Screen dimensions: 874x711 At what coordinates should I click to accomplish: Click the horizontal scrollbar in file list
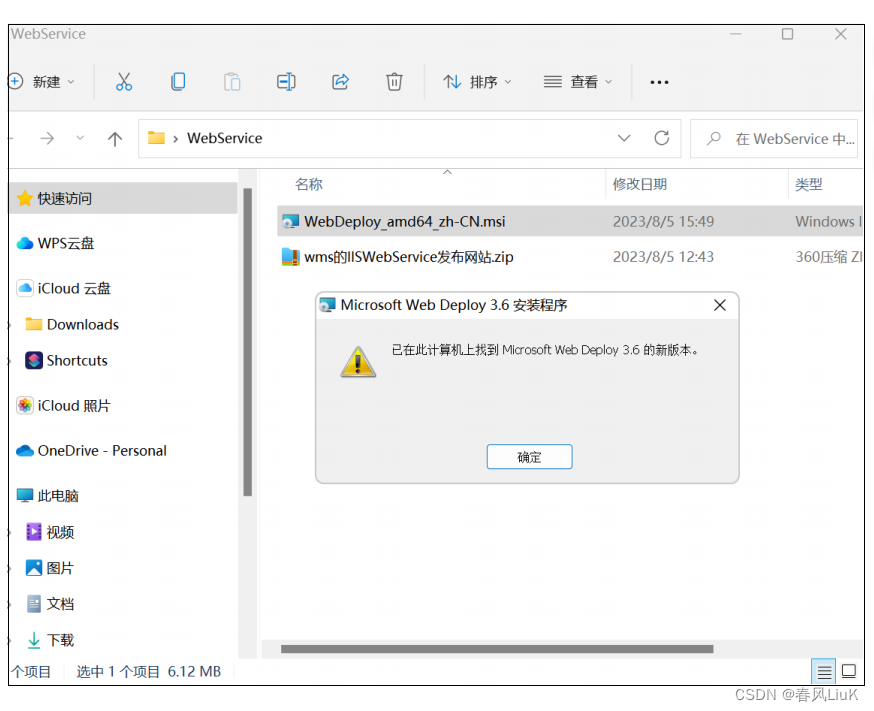pos(497,649)
